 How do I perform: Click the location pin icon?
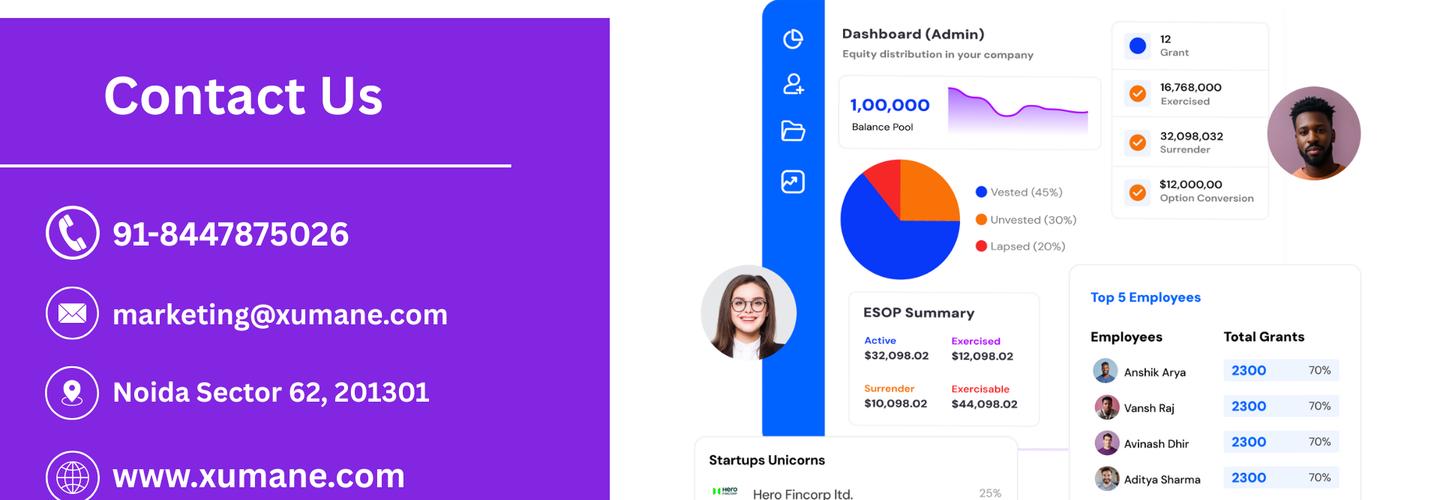tap(72, 392)
